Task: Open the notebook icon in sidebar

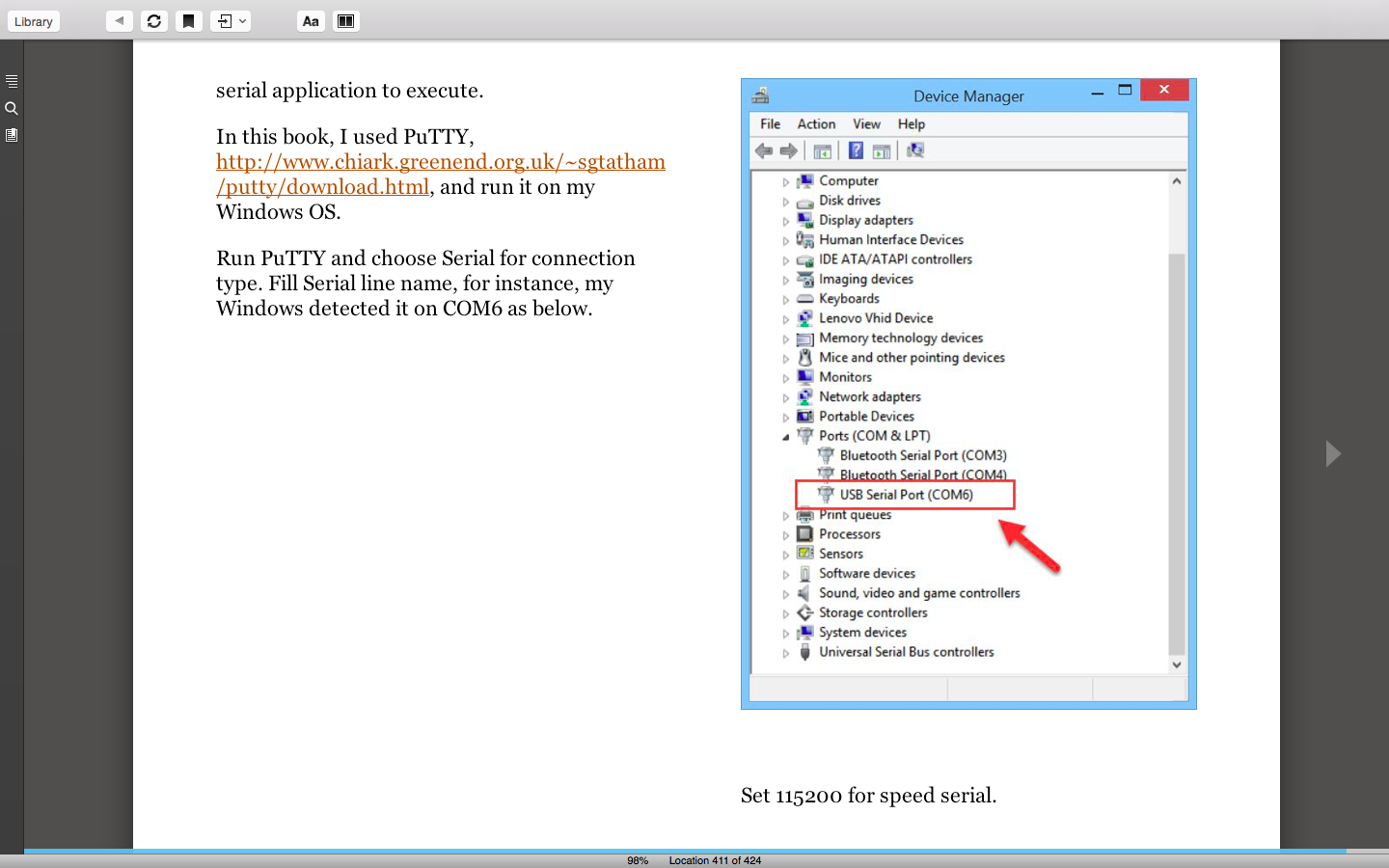Action: pos(12,135)
